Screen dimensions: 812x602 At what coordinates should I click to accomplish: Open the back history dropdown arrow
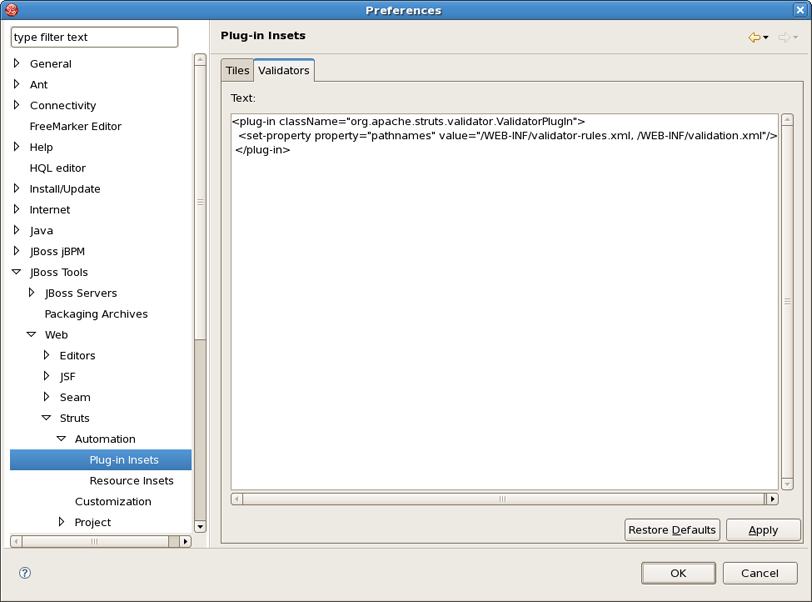click(766, 38)
